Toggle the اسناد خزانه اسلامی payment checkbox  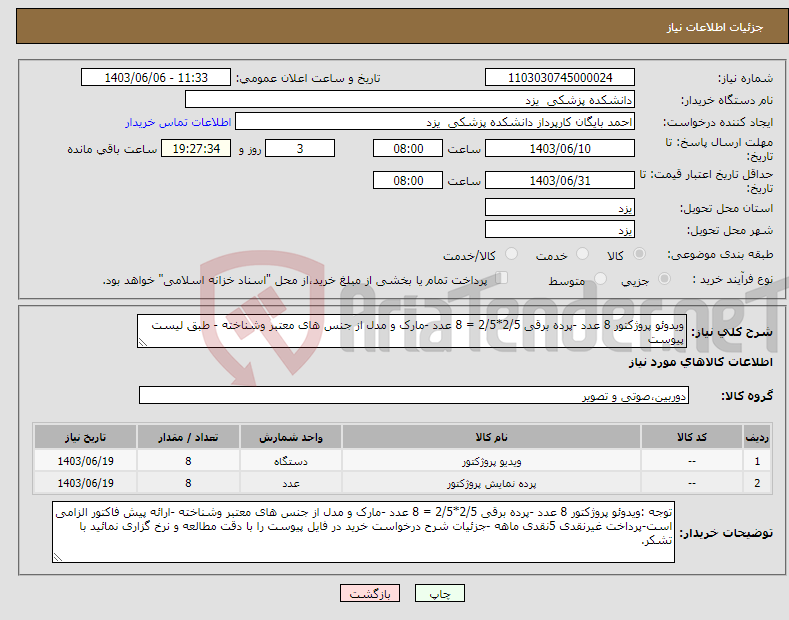click(502, 277)
